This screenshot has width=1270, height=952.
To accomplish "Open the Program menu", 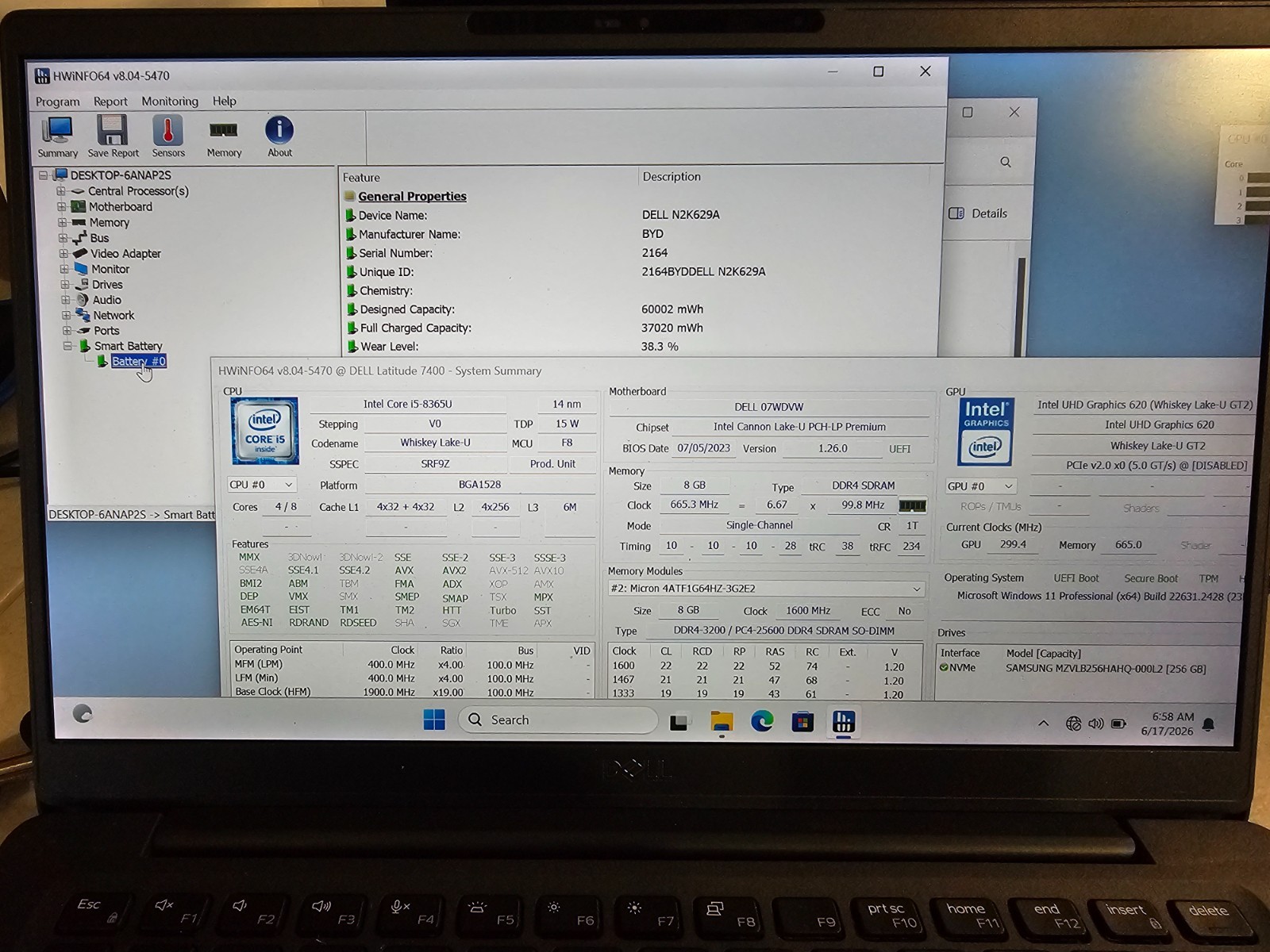I will [57, 102].
